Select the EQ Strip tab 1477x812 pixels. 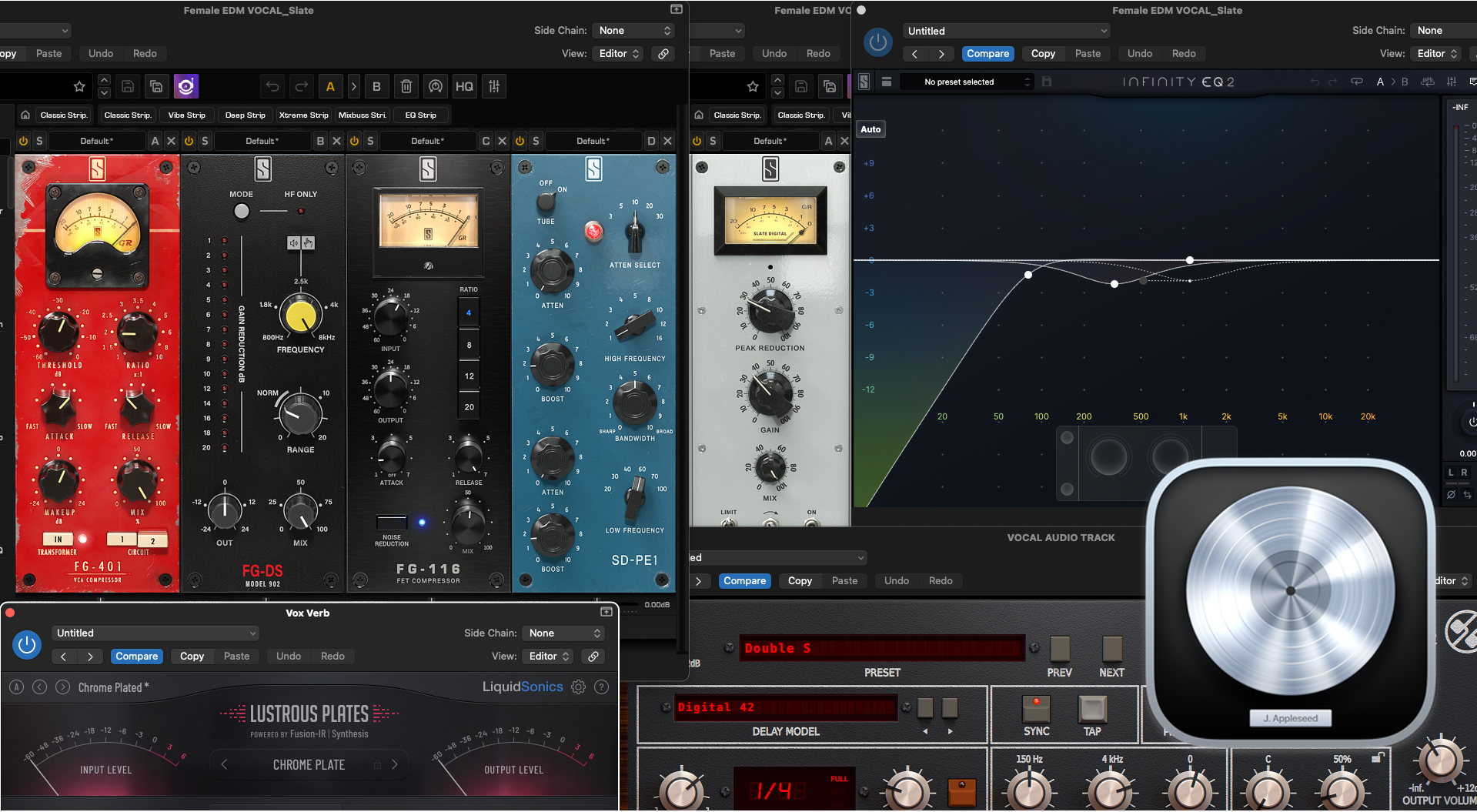point(420,115)
